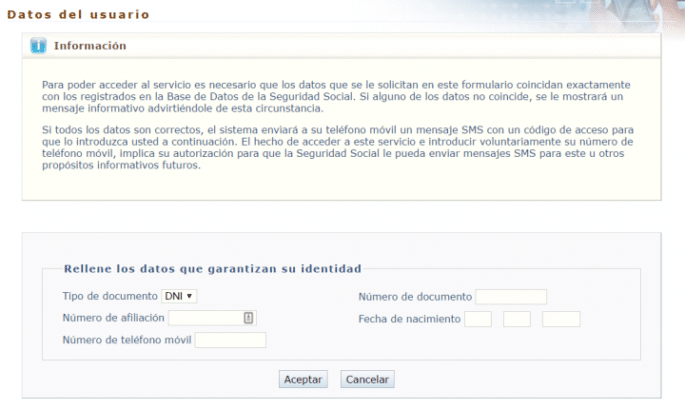Viewport: 685px width, 409px height.
Task: Focus the Número de documento input field
Action: point(511,297)
